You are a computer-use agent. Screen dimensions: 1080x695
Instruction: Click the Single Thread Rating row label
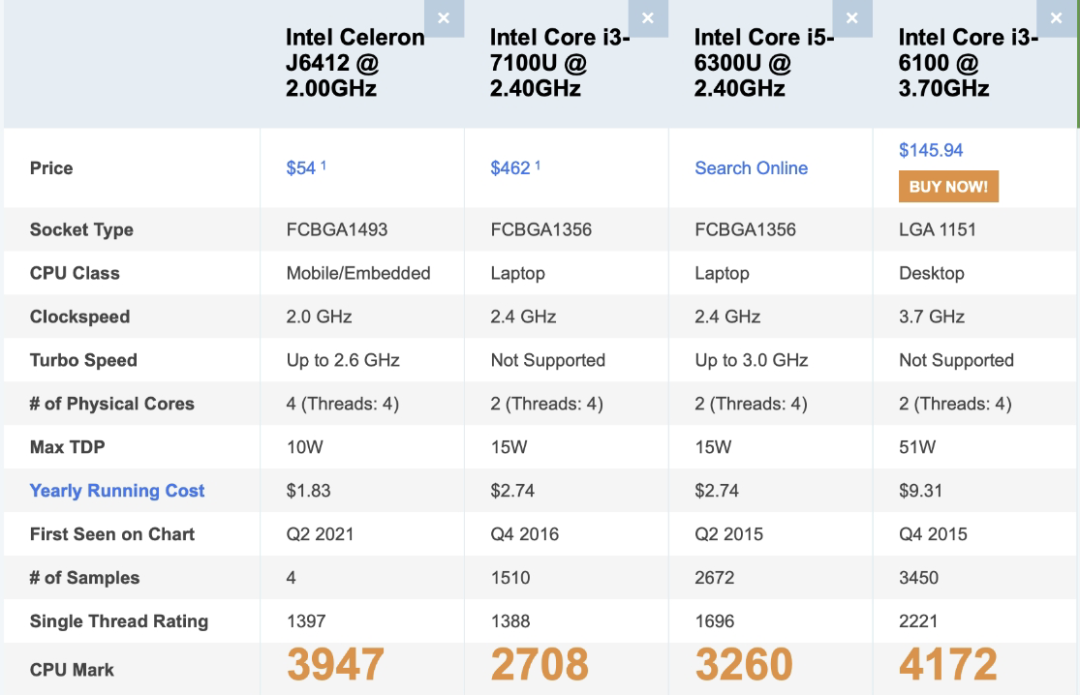click(x=118, y=621)
